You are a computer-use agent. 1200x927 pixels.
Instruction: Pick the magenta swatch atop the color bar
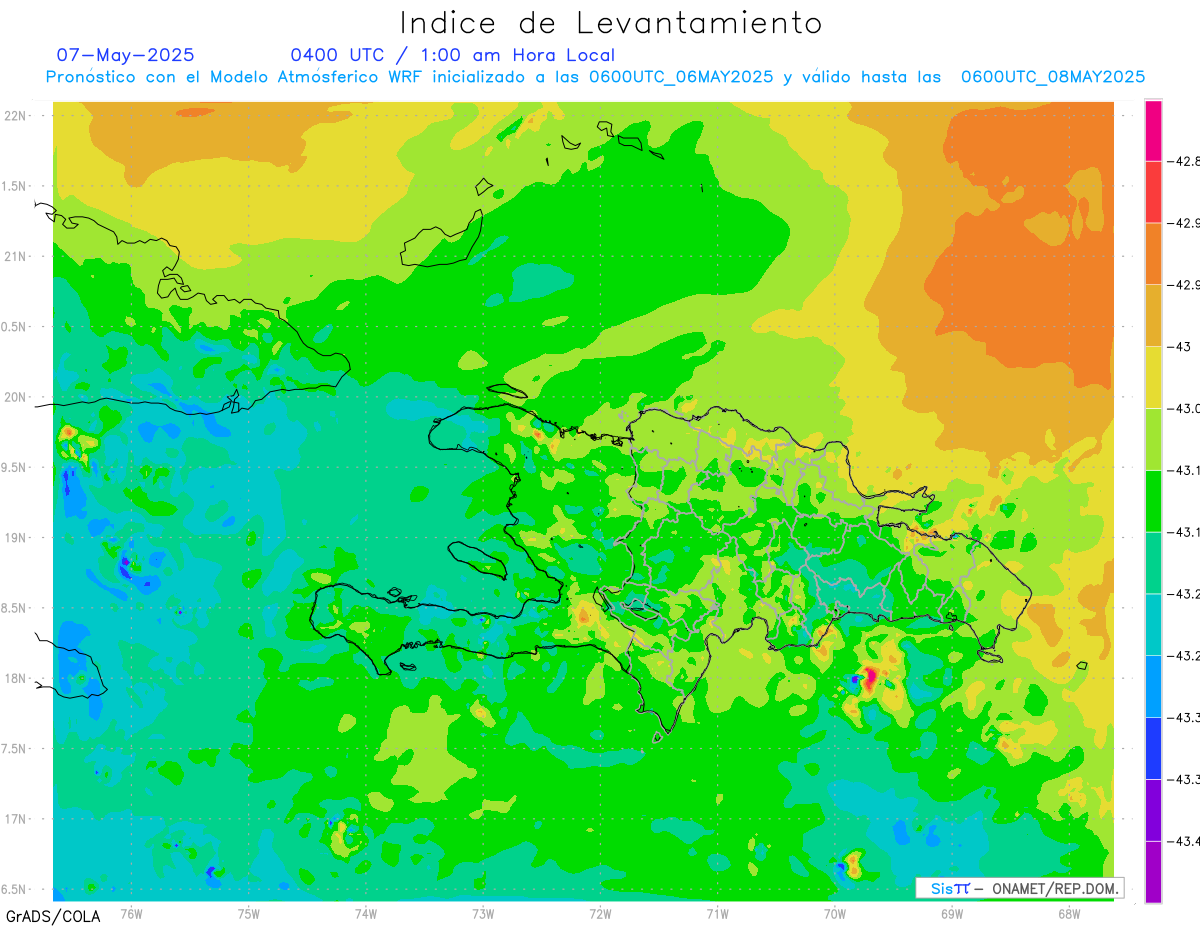pyautogui.click(x=1153, y=130)
